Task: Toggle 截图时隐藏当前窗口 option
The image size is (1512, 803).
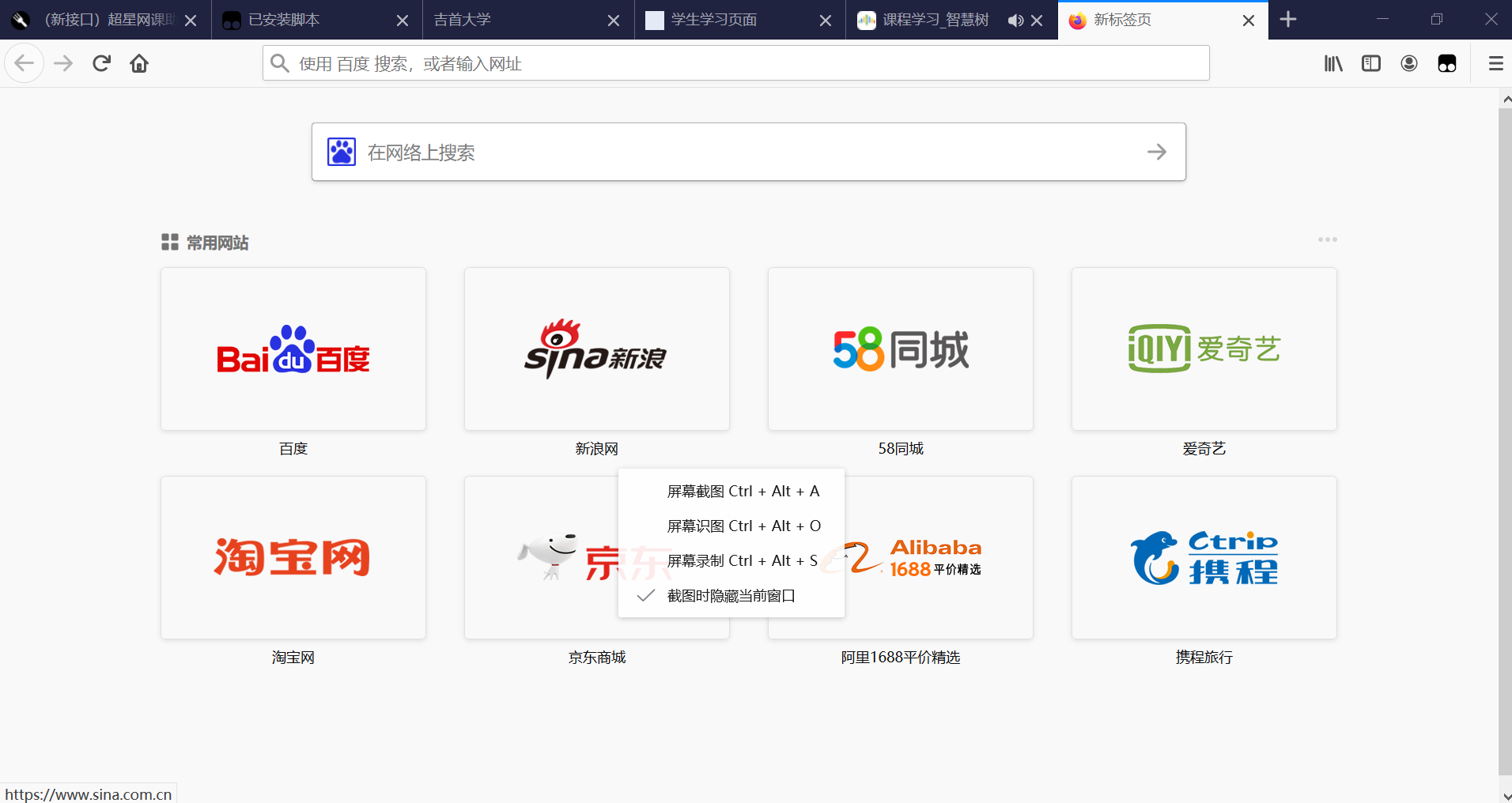Action: tap(731, 596)
